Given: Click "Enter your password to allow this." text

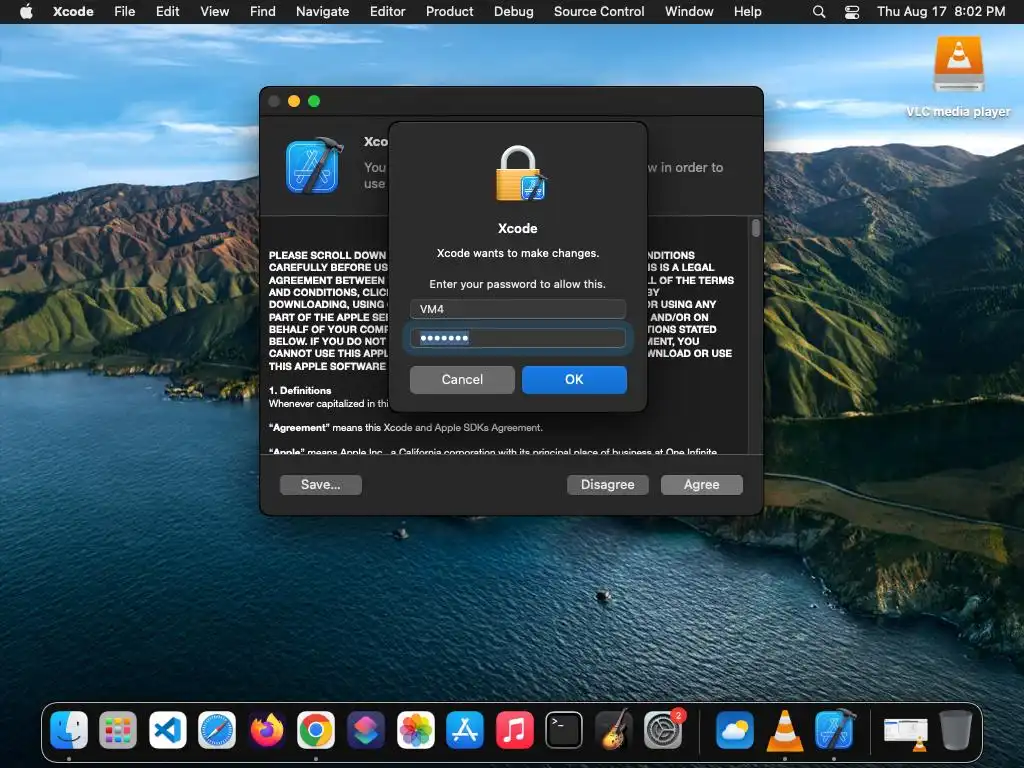Looking at the screenshot, I should click(x=517, y=284).
